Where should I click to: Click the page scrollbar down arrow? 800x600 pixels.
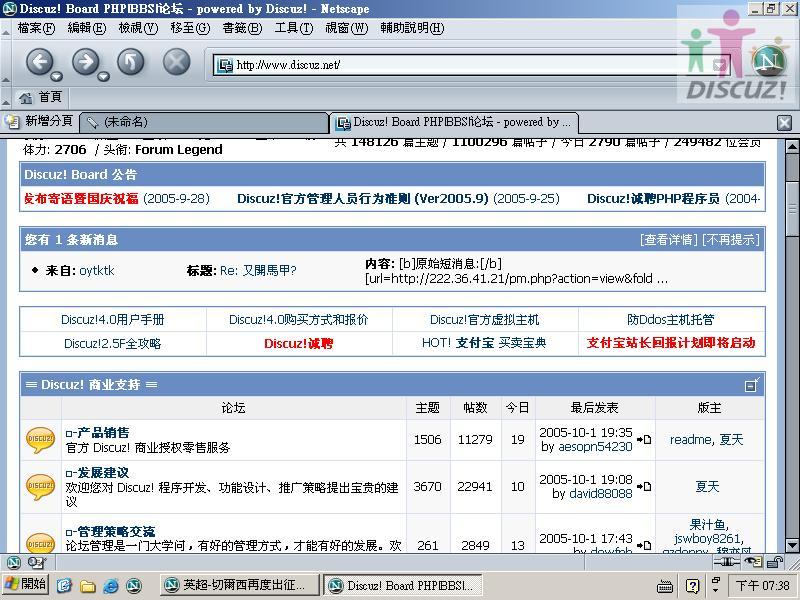pos(792,545)
